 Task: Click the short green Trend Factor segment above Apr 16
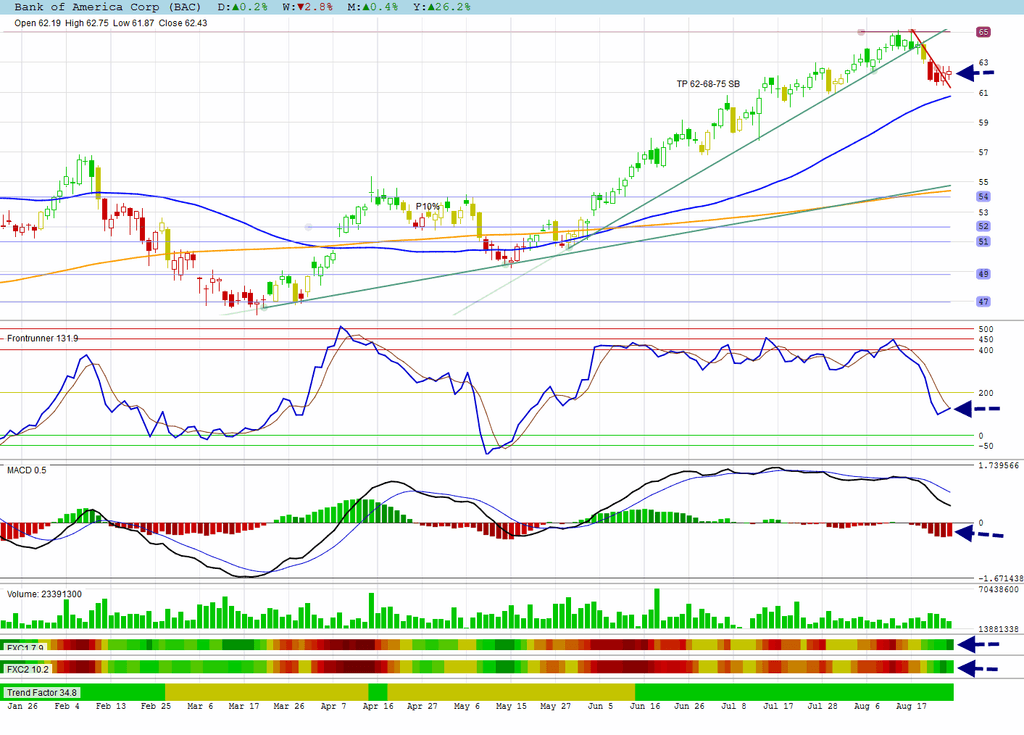(x=377, y=692)
